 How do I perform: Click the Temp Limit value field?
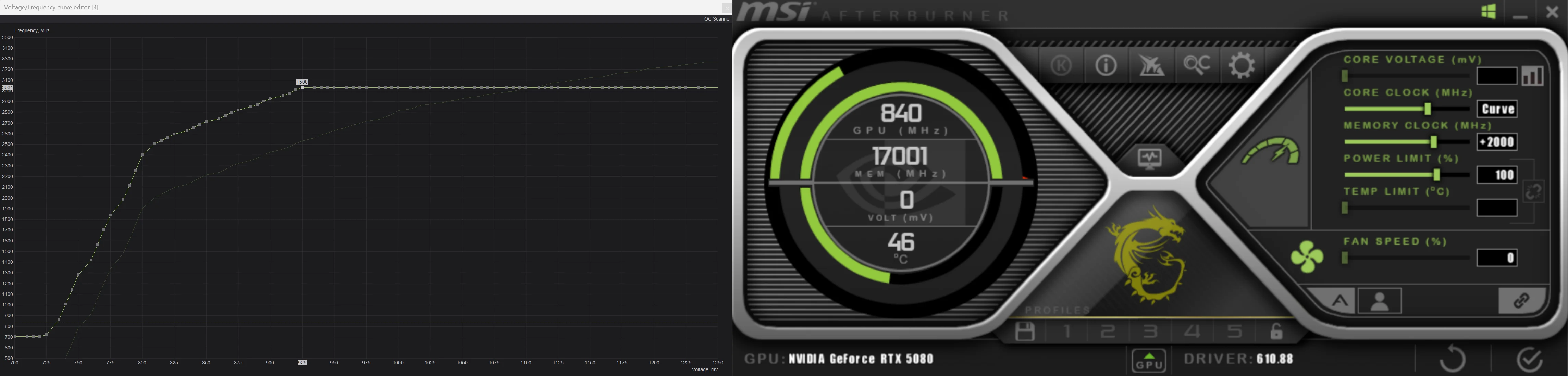tap(1497, 208)
